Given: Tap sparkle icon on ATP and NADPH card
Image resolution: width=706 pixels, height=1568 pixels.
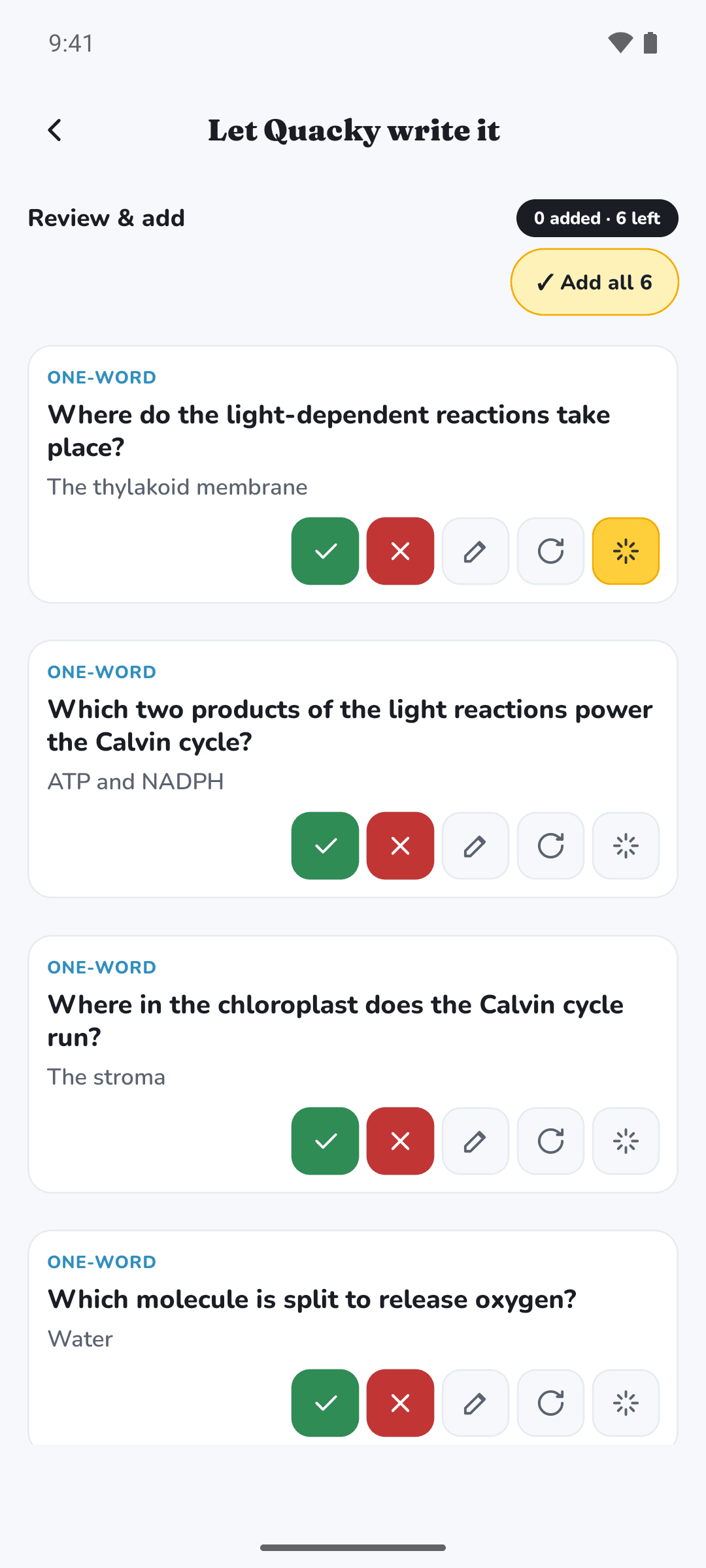Looking at the screenshot, I should click(x=626, y=846).
